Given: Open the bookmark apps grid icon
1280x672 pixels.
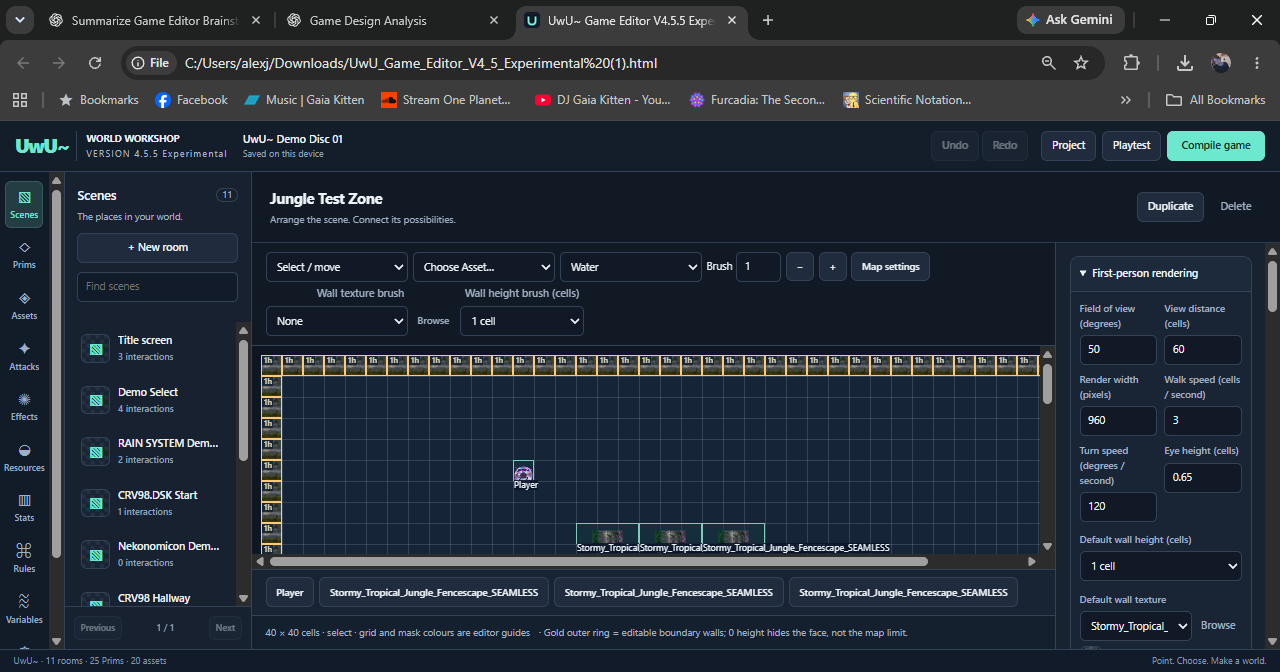Looking at the screenshot, I should [19, 100].
